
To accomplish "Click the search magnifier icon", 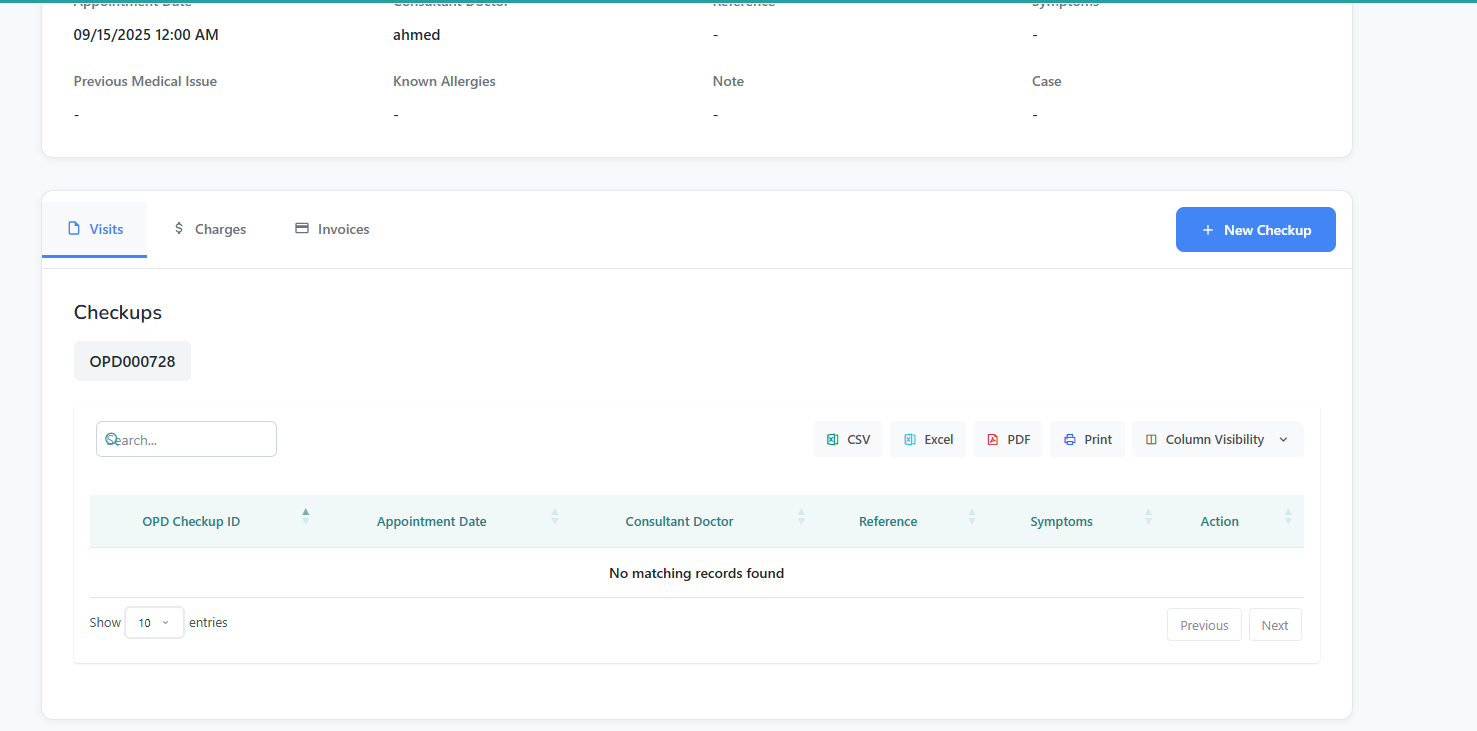I will [111, 439].
